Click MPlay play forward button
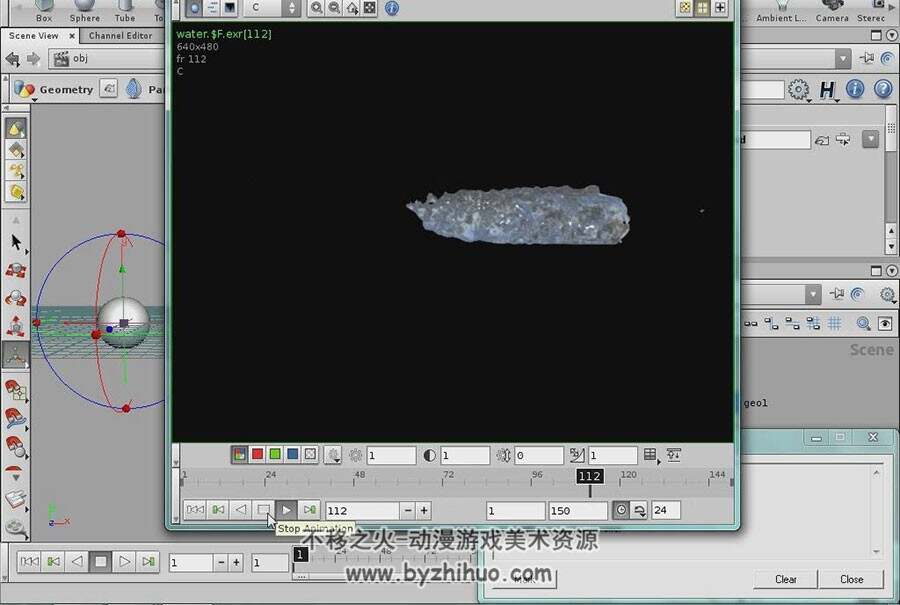The height and width of the screenshot is (605, 900). (x=286, y=510)
